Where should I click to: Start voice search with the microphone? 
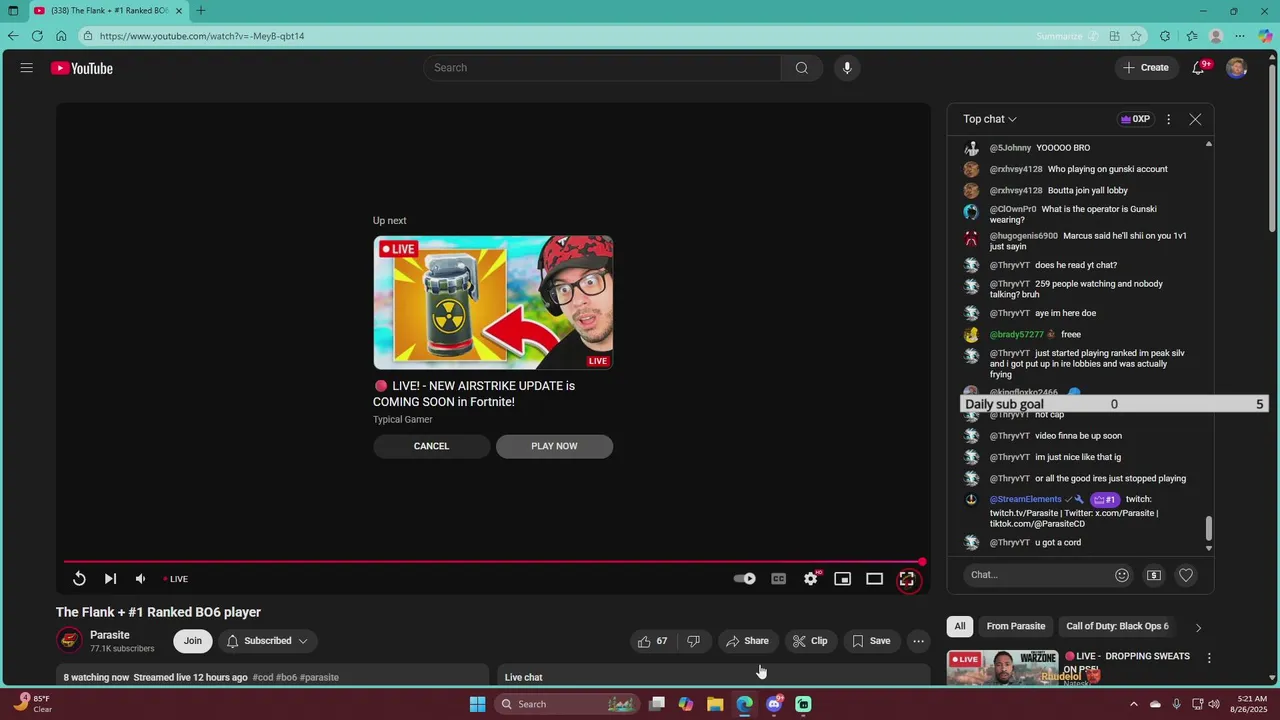[x=847, y=68]
